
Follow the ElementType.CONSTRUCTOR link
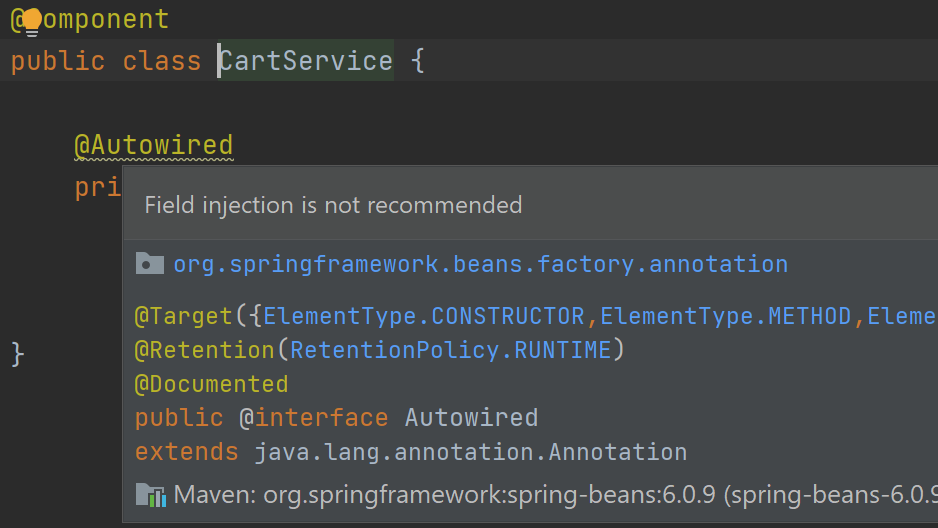click(424, 316)
